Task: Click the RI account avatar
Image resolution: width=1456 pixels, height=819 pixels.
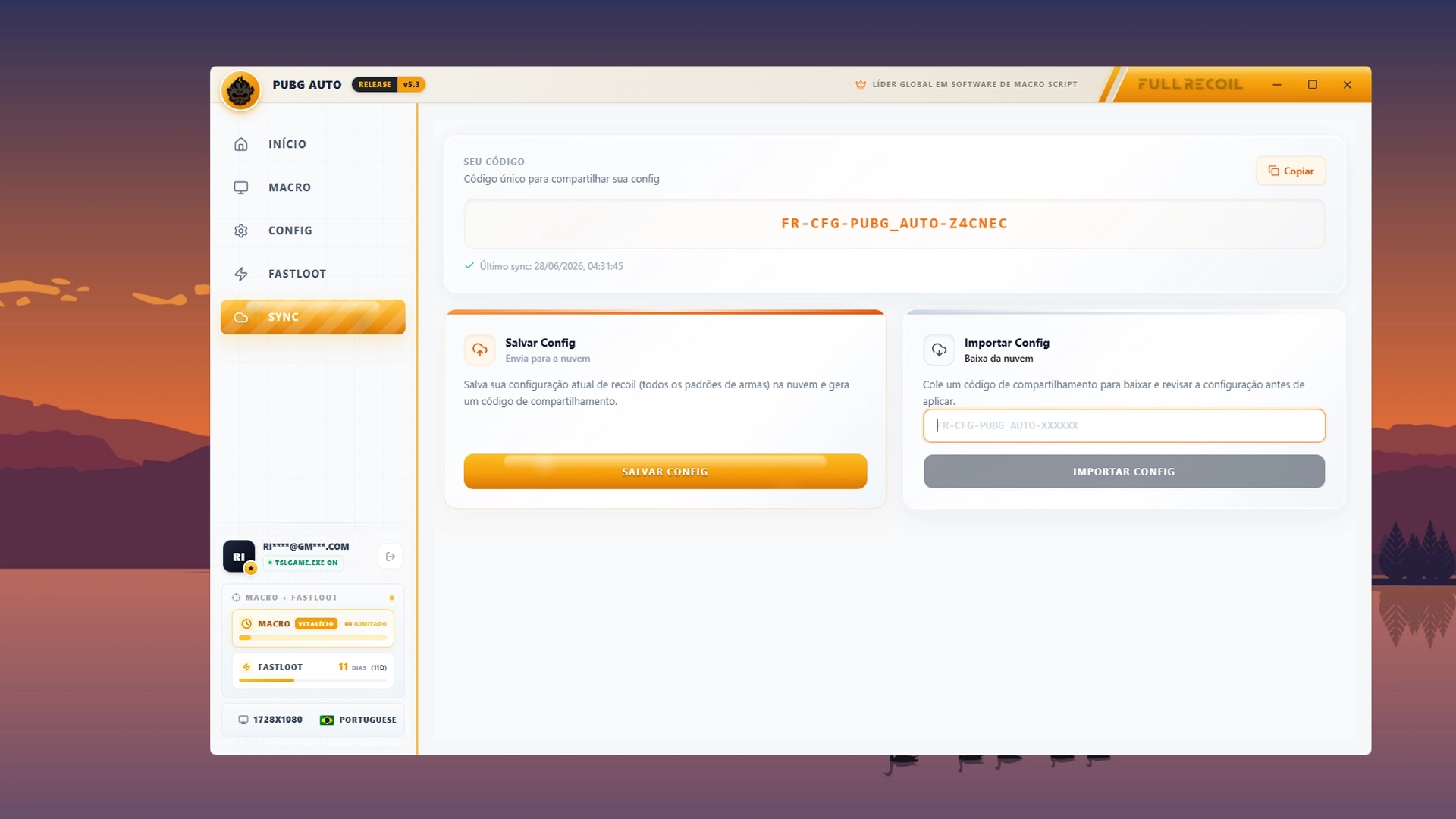Action: (x=239, y=557)
